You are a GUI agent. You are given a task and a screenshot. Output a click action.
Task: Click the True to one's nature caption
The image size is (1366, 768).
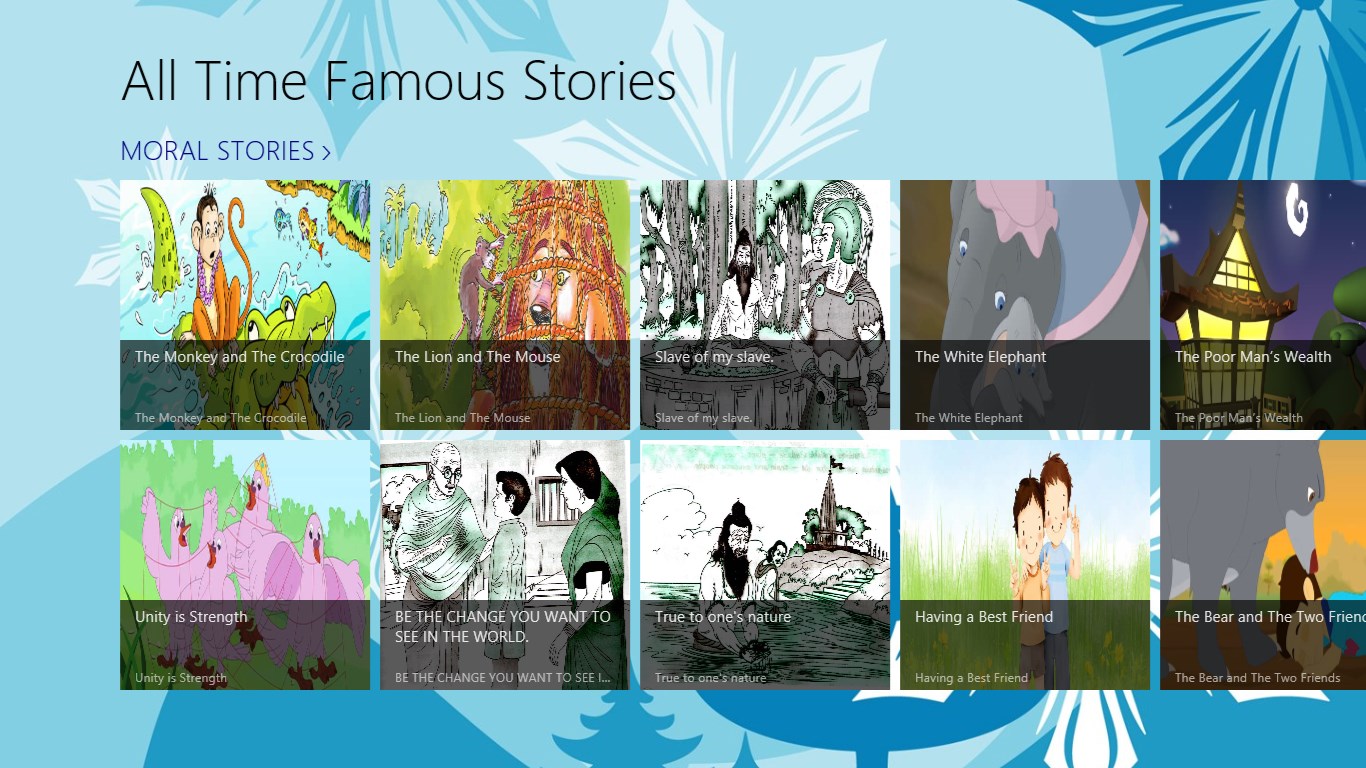coord(711,678)
